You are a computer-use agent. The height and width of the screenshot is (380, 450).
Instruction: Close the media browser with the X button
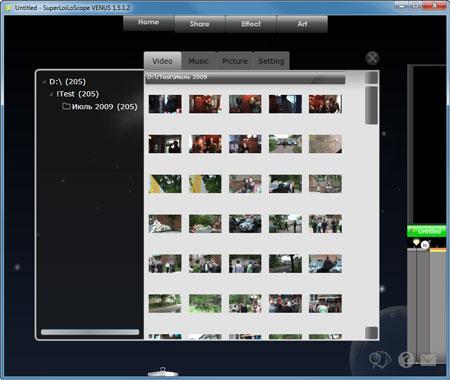tap(372, 58)
